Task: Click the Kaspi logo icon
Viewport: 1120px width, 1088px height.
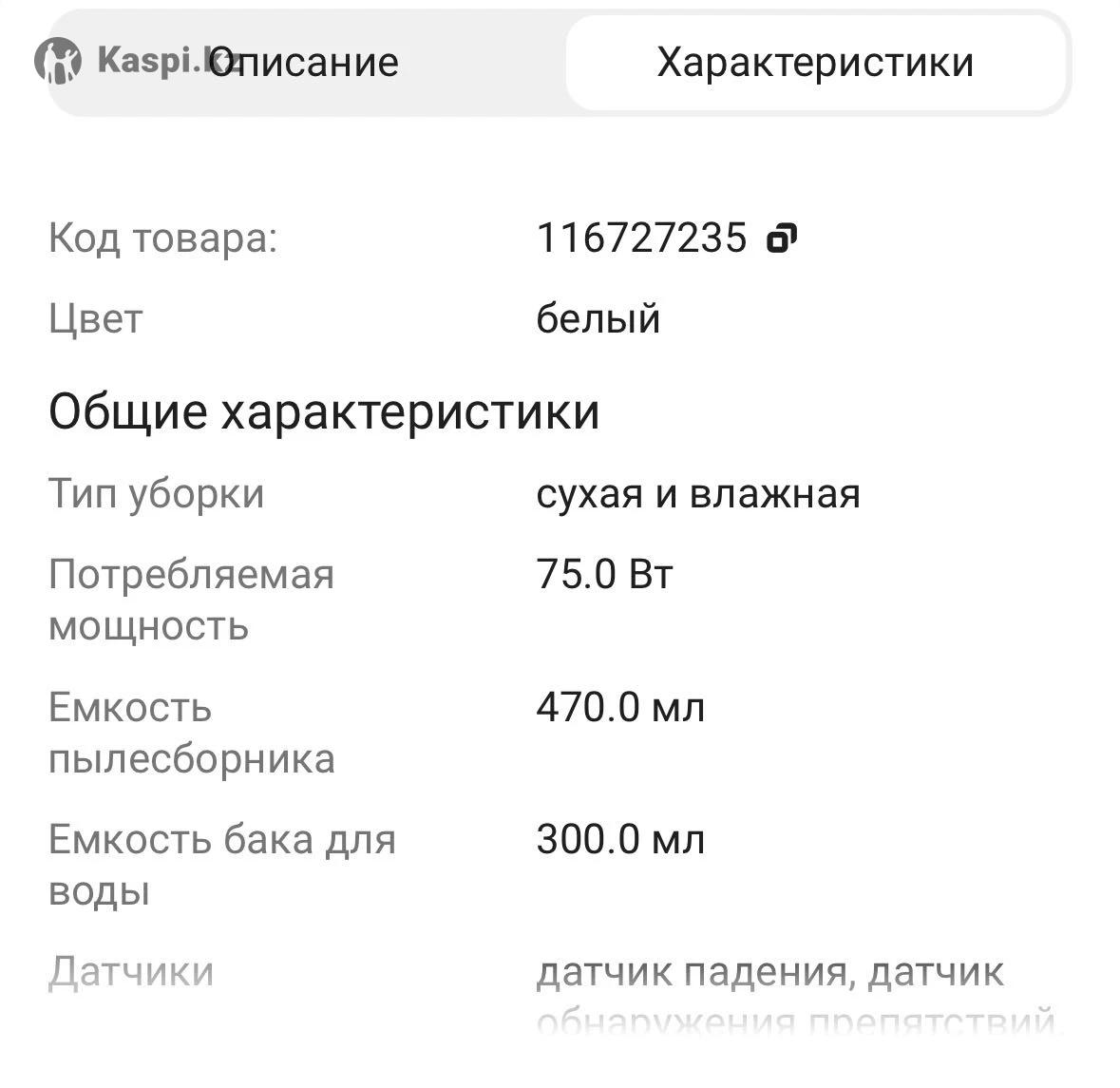Action: coord(58,61)
